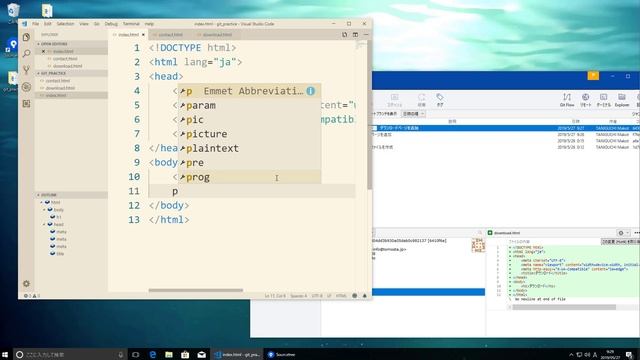Click the Explorer icon in the Sourcetree toolbar
The height and width of the screenshot is (360, 640).
click(x=622, y=100)
